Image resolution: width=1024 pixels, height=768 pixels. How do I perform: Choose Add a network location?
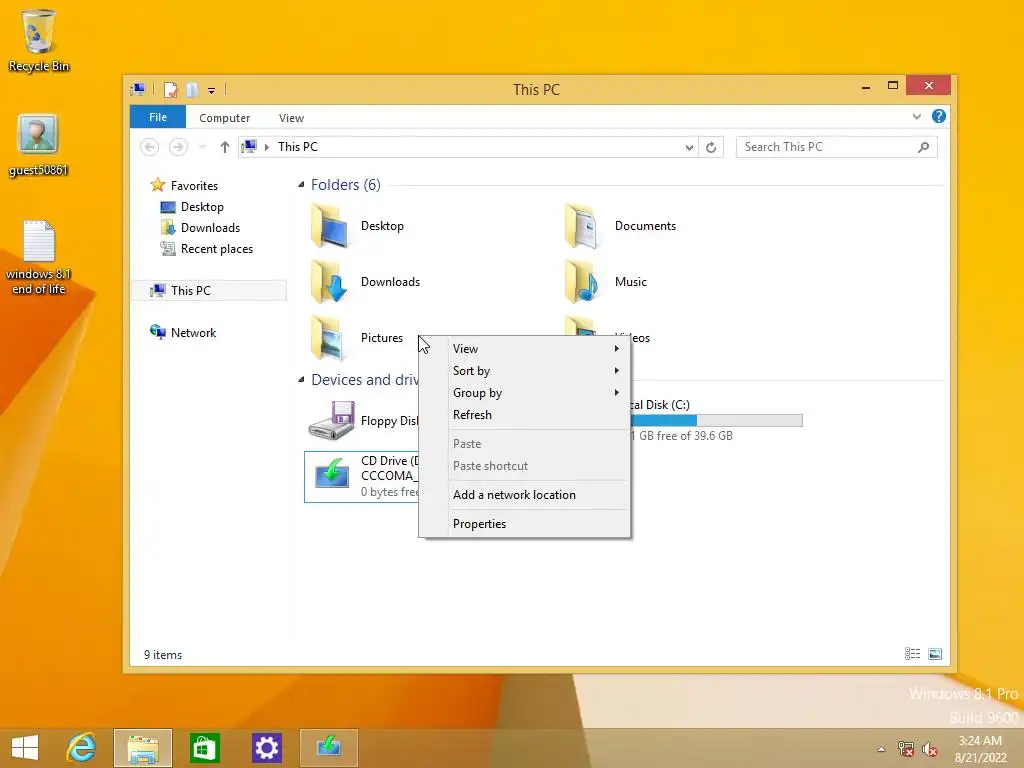point(524,495)
